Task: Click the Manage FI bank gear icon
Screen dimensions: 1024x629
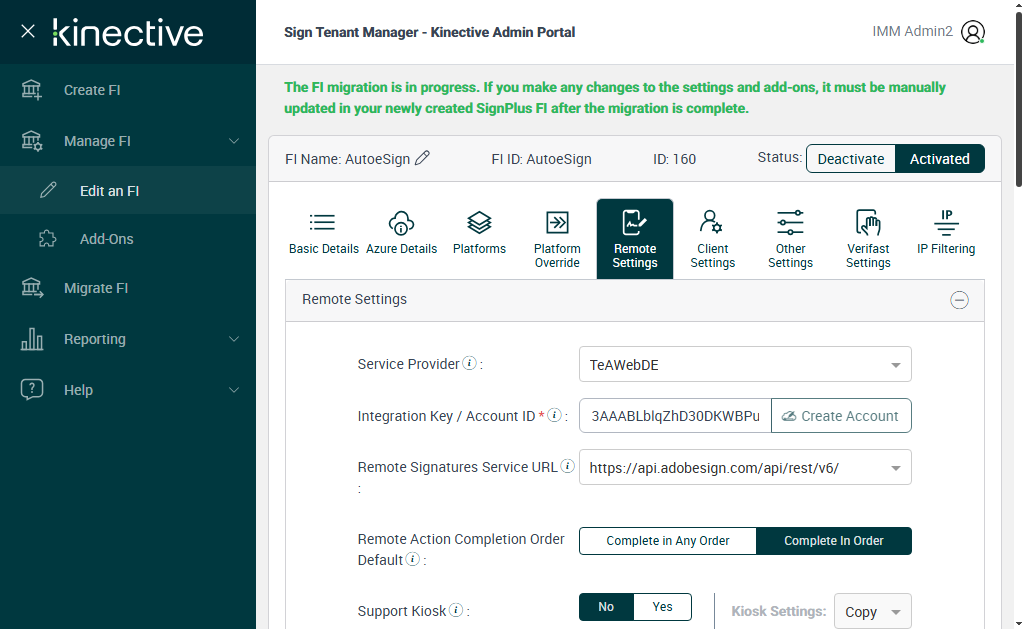Action: [x=31, y=140]
